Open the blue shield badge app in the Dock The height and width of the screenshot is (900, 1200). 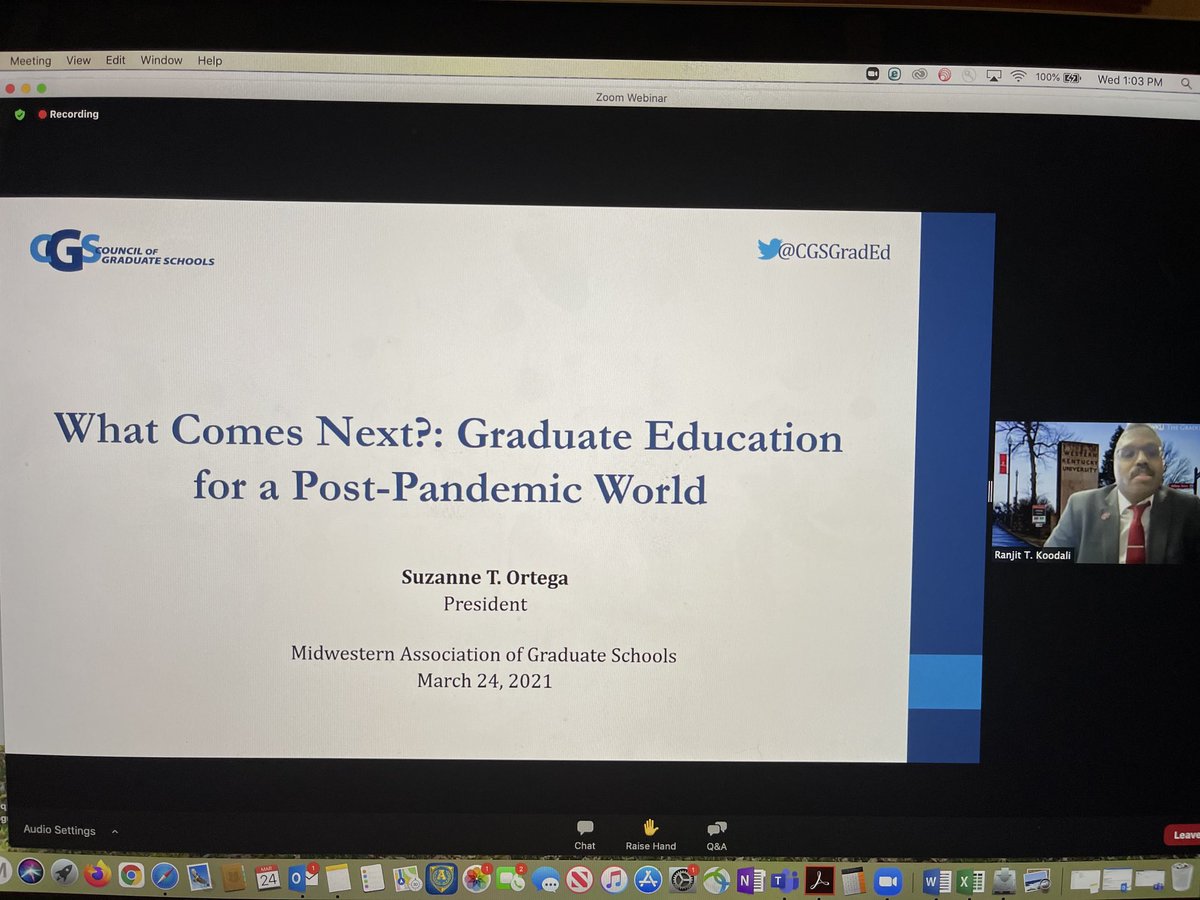click(x=442, y=879)
